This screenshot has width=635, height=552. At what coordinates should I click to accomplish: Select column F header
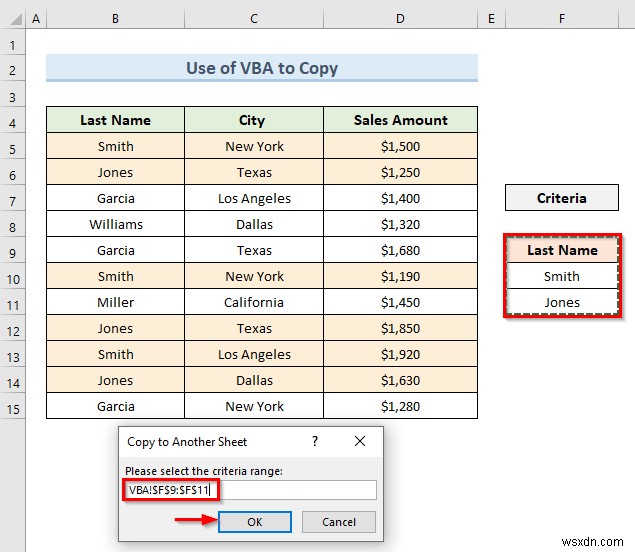(x=562, y=19)
